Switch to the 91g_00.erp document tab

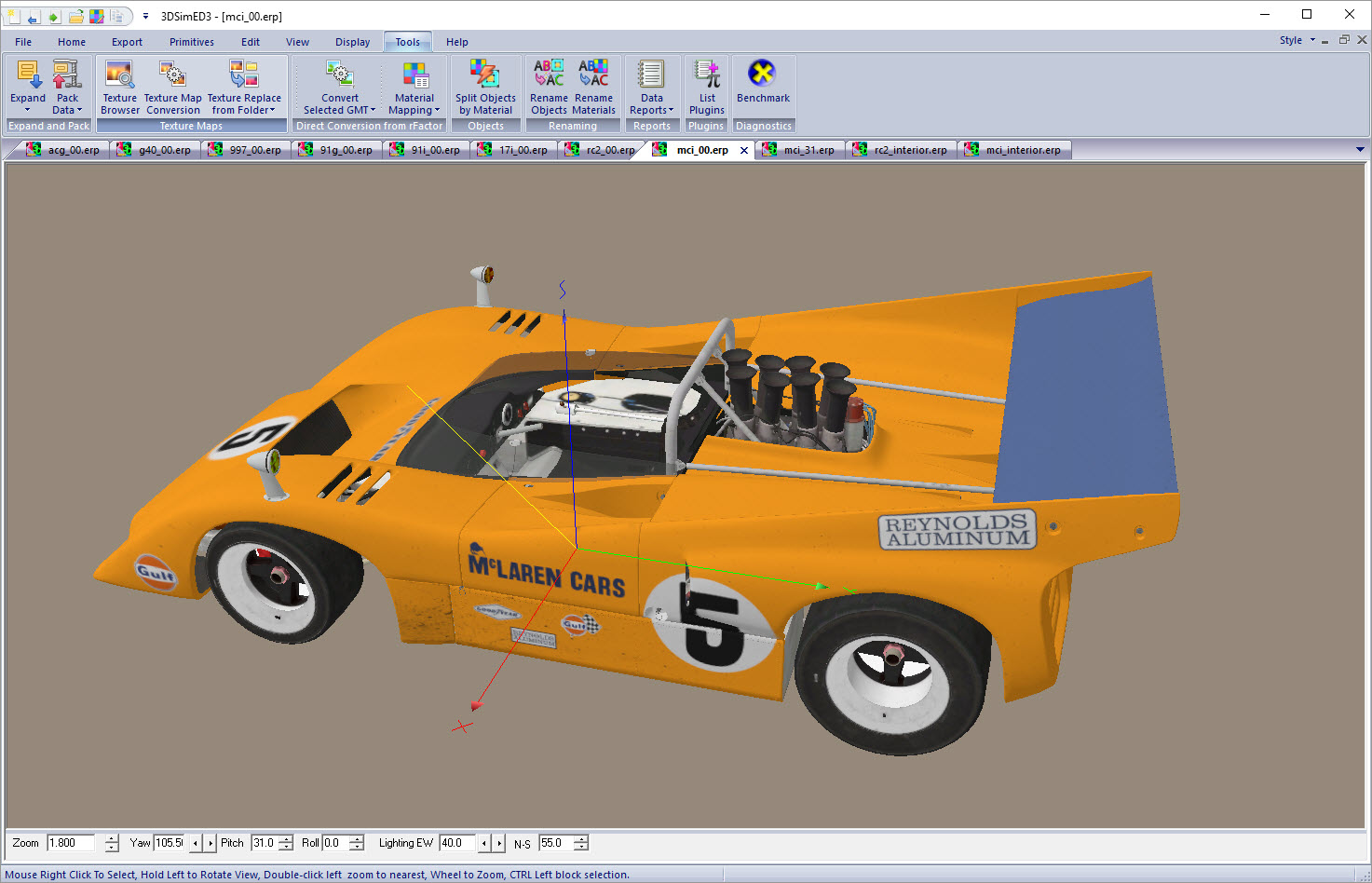click(x=336, y=150)
